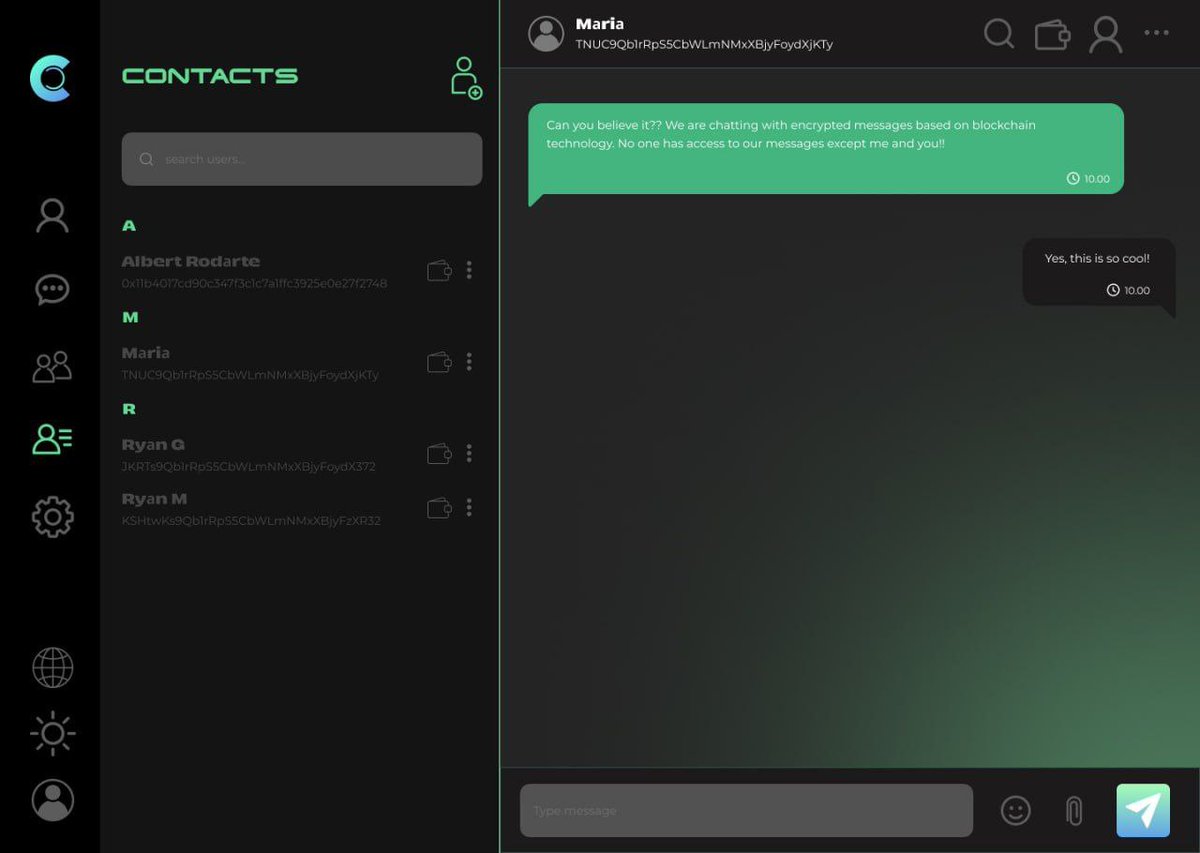Open Albert Rodarte's three-dot menu

(x=469, y=270)
